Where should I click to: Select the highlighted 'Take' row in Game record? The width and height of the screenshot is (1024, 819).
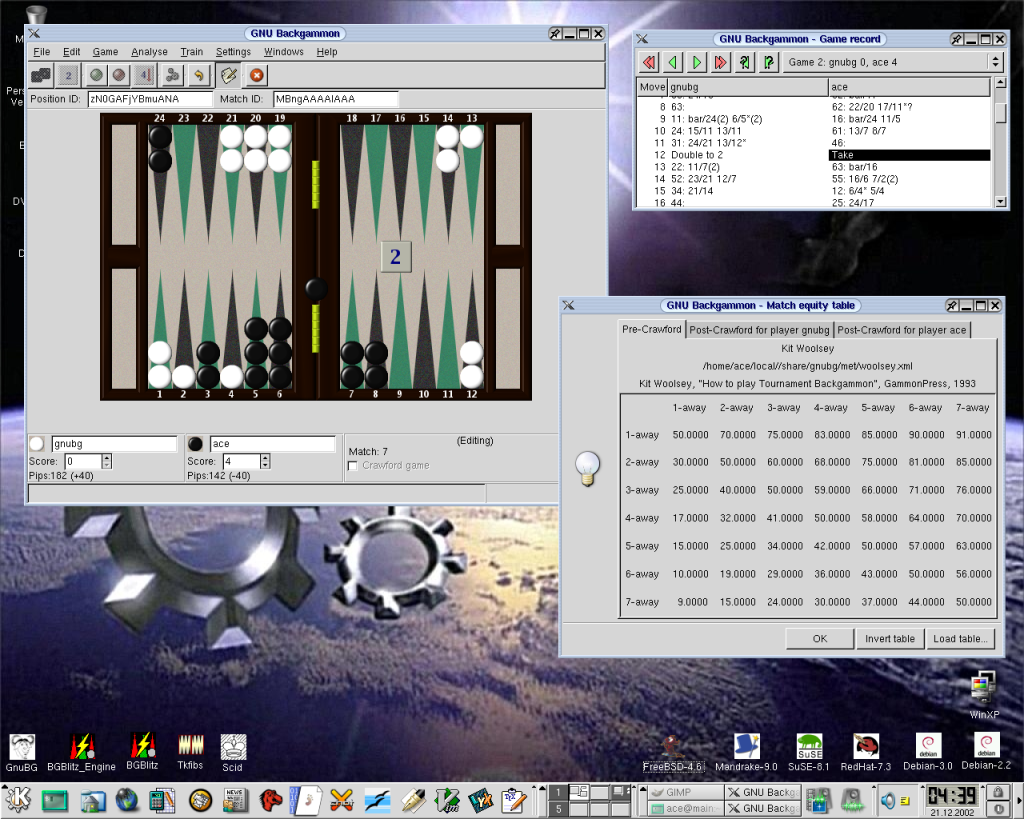pyautogui.click(x=909, y=155)
